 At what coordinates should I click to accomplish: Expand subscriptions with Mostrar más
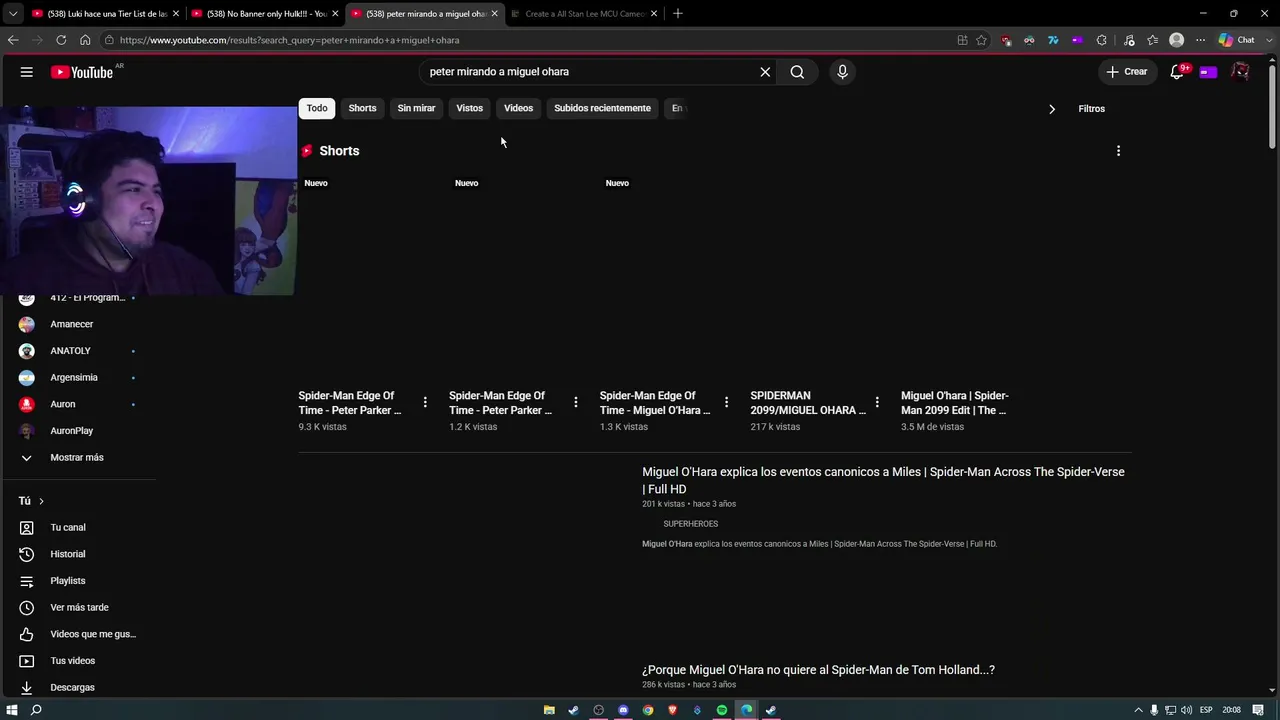point(78,457)
